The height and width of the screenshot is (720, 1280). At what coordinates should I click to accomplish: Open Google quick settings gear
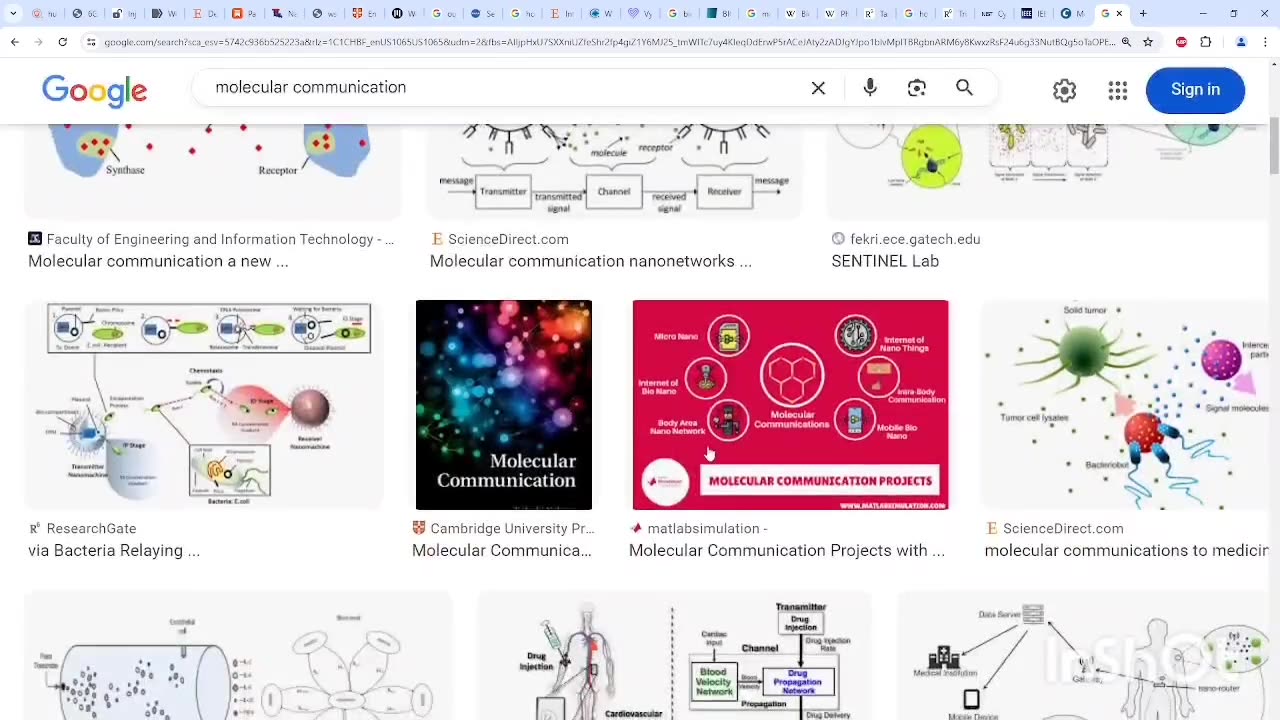coord(1064,90)
